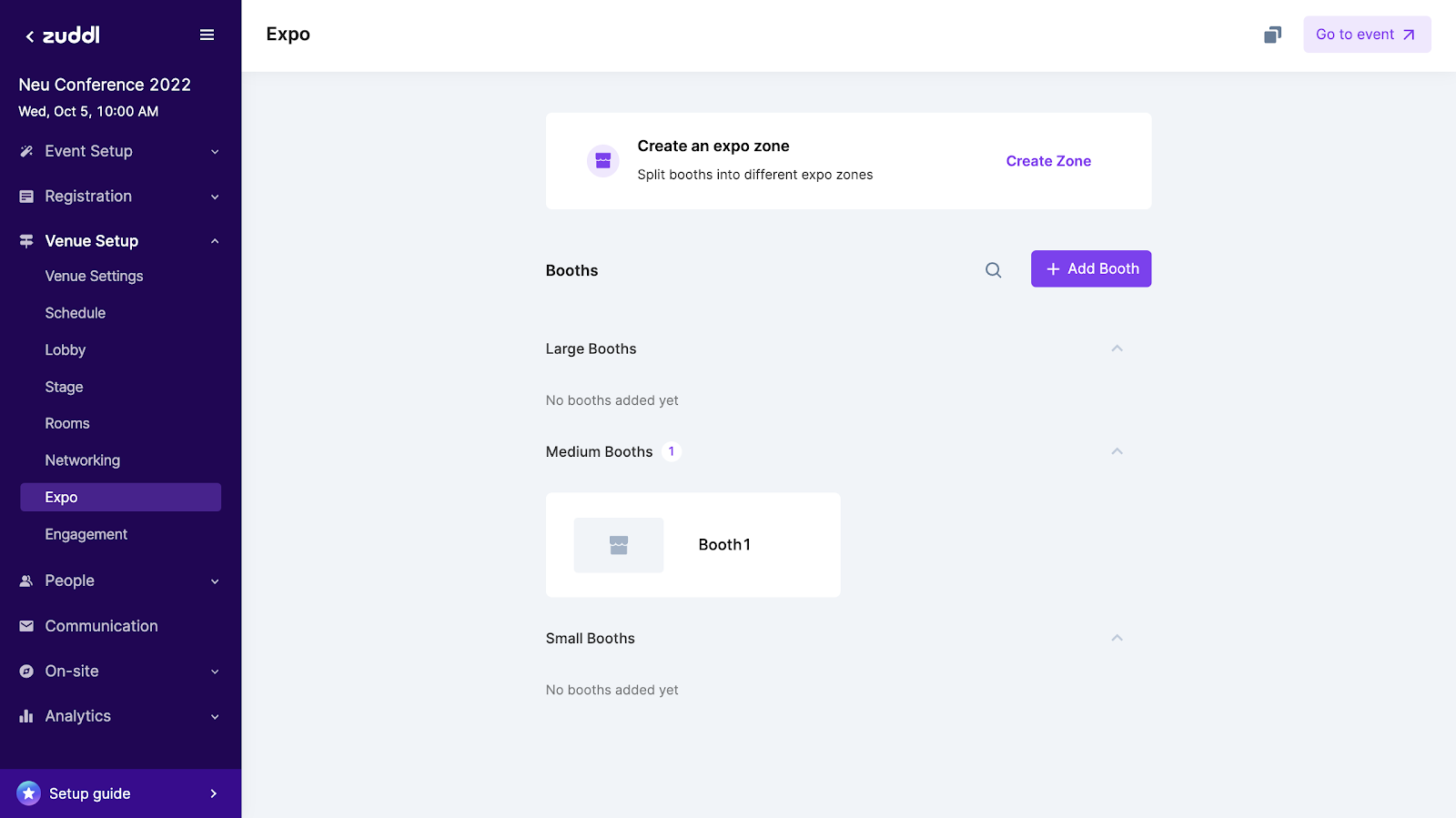Click the Communication envelope icon

26,626
